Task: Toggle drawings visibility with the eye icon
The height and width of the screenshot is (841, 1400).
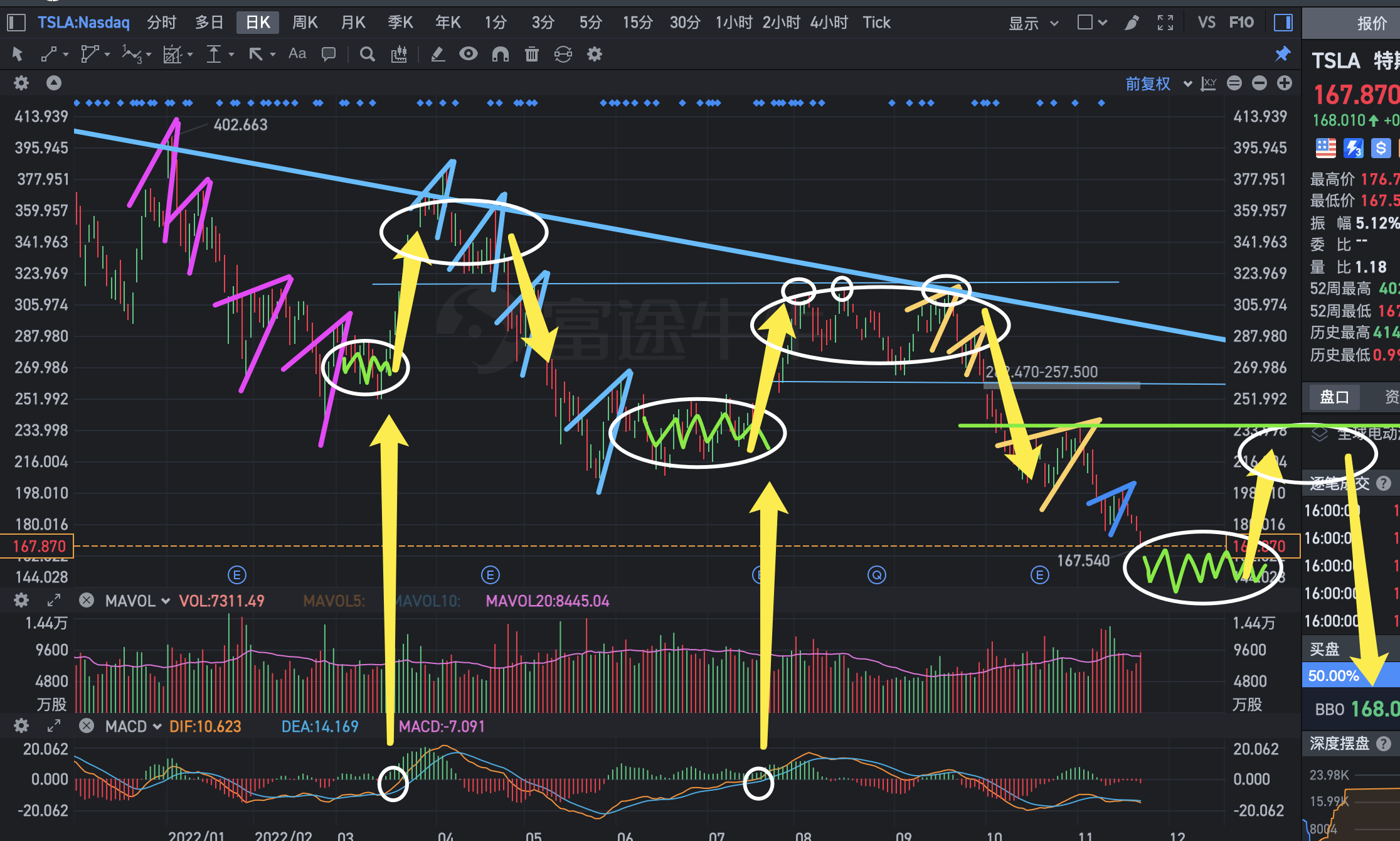Action: click(468, 54)
